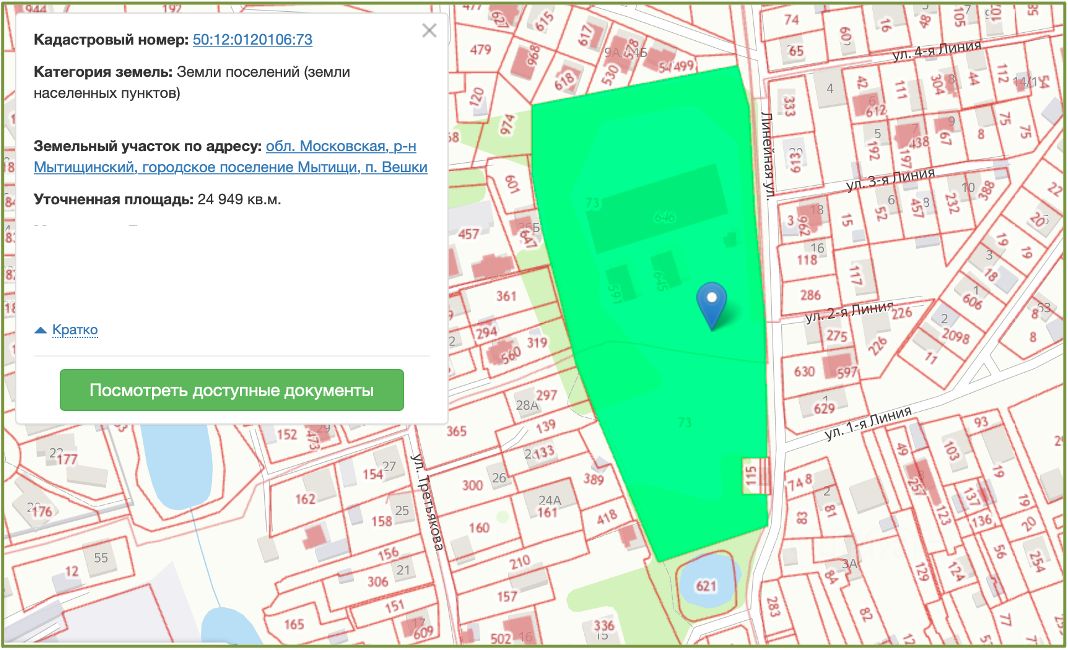Click Посмотреть доступные документы button
The width and height of the screenshot is (1068, 650).
pyautogui.click(x=232, y=390)
